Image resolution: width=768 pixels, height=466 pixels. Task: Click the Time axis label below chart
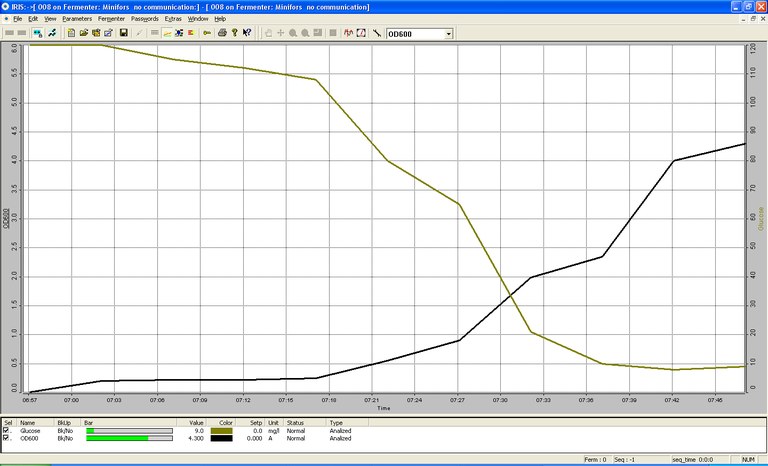tap(383, 408)
